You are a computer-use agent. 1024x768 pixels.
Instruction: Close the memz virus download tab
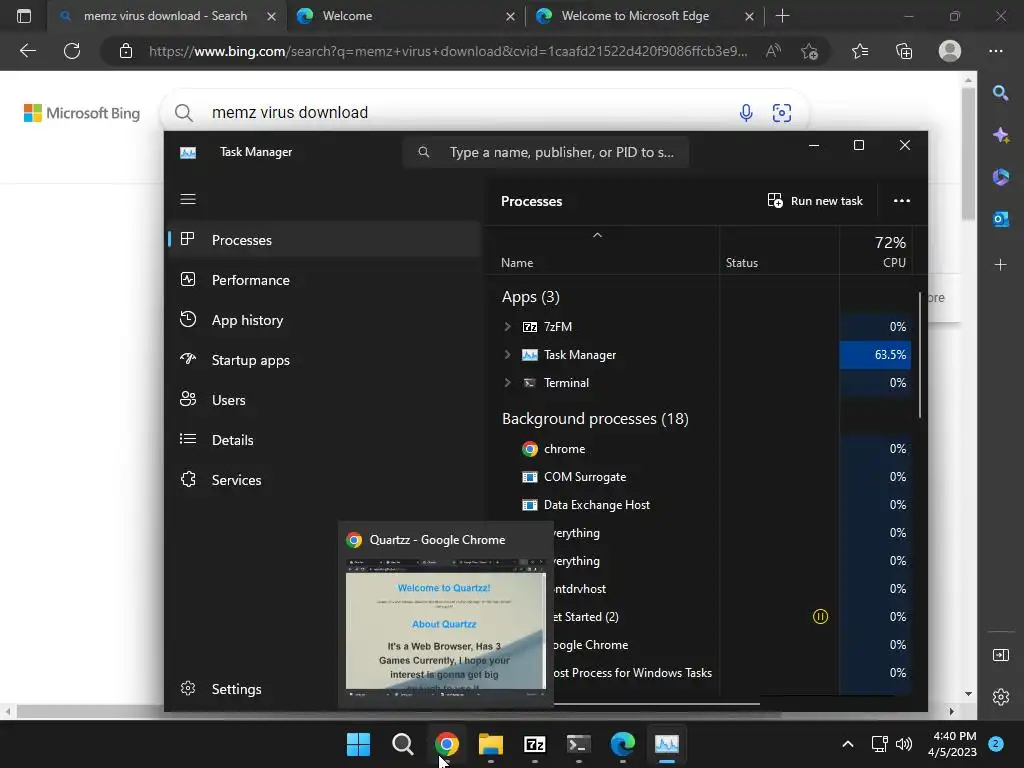click(271, 16)
